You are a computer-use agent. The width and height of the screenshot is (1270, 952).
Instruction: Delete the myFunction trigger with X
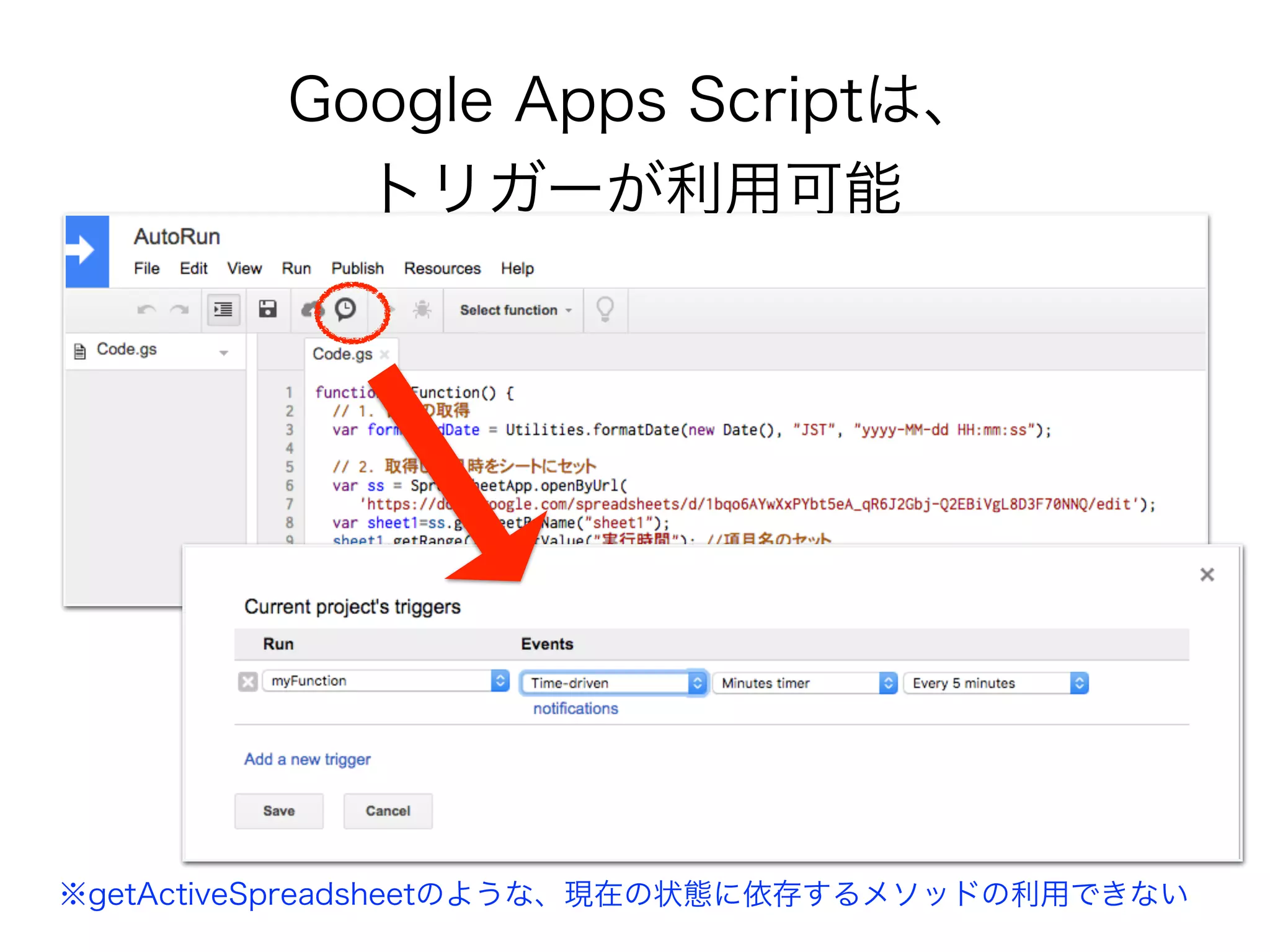(247, 682)
